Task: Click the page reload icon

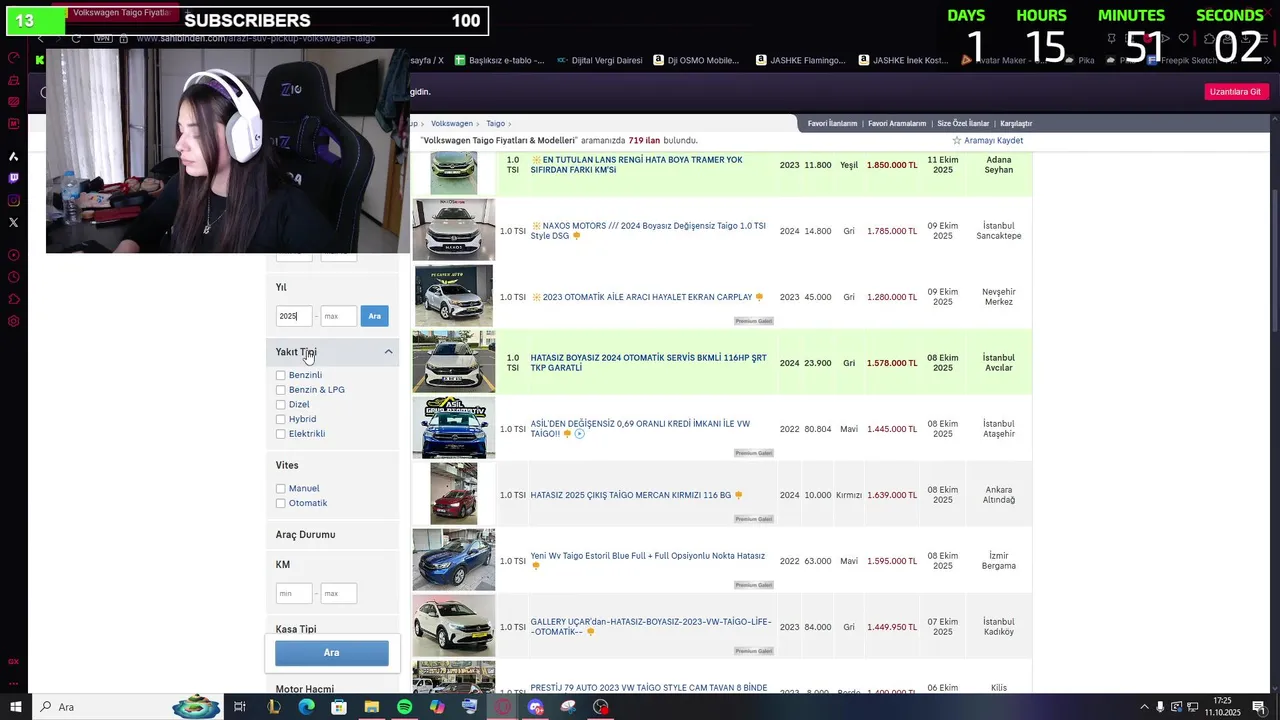Action: click(76, 38)
